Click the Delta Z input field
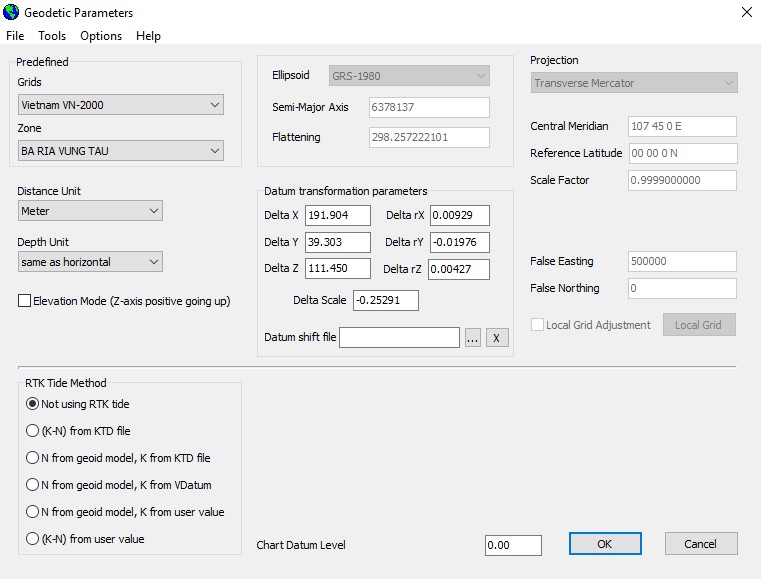The width and height of the screenshot is (761, 579). click(338, 268)
